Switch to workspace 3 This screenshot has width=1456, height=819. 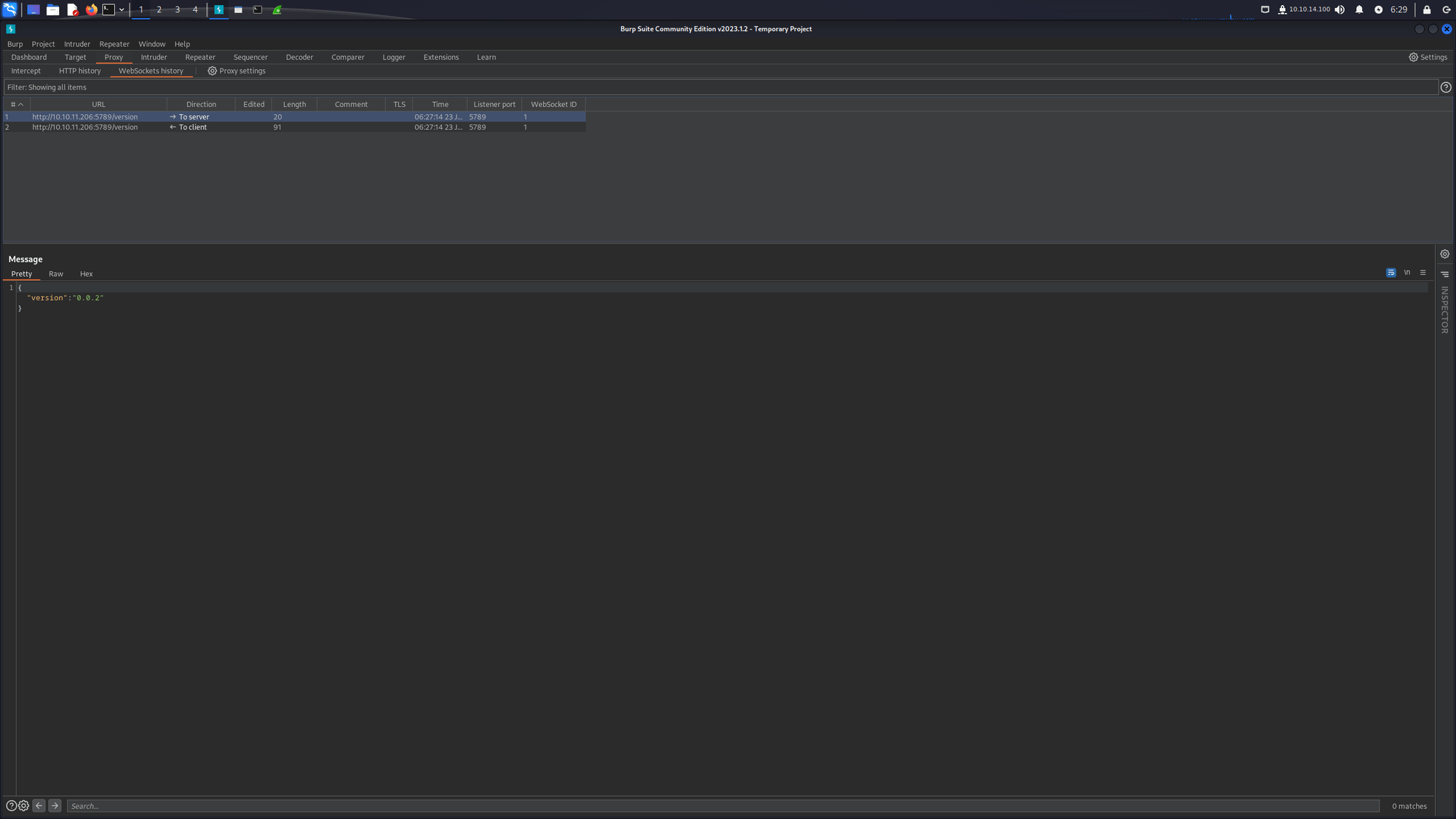click(x=177, y=9)
